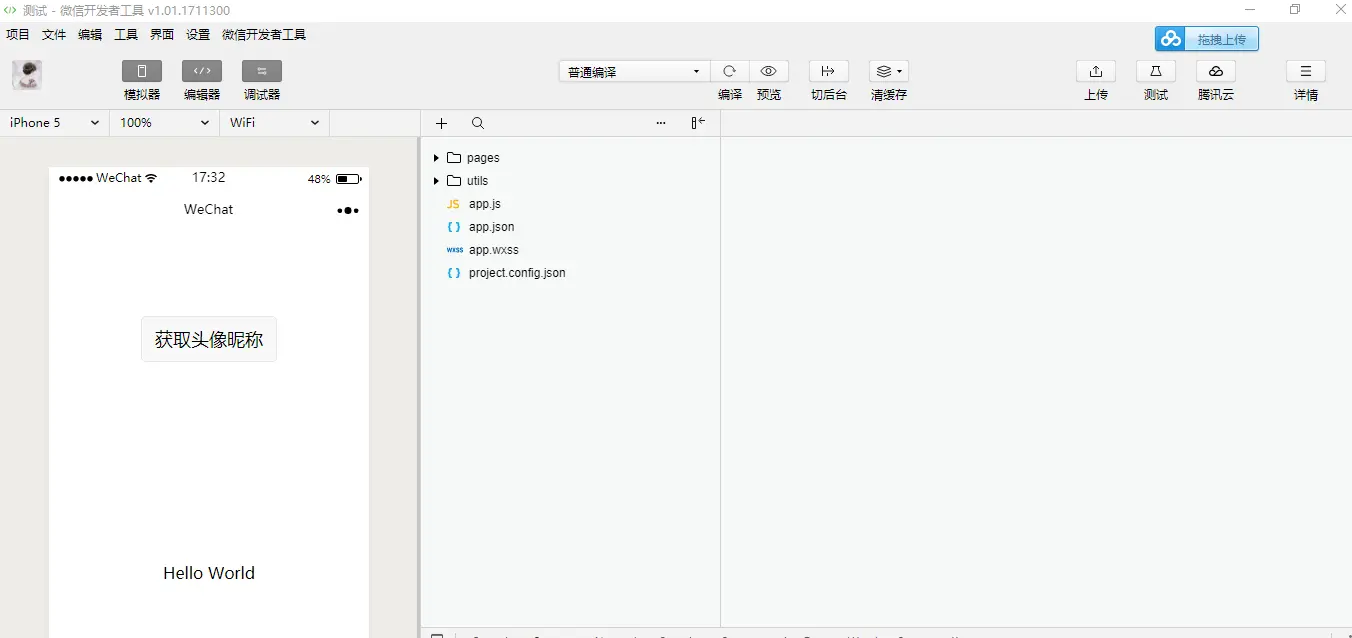Click the plus icon to add file
The height and width of the screenshot is (638, 1352).
(442, 123)
